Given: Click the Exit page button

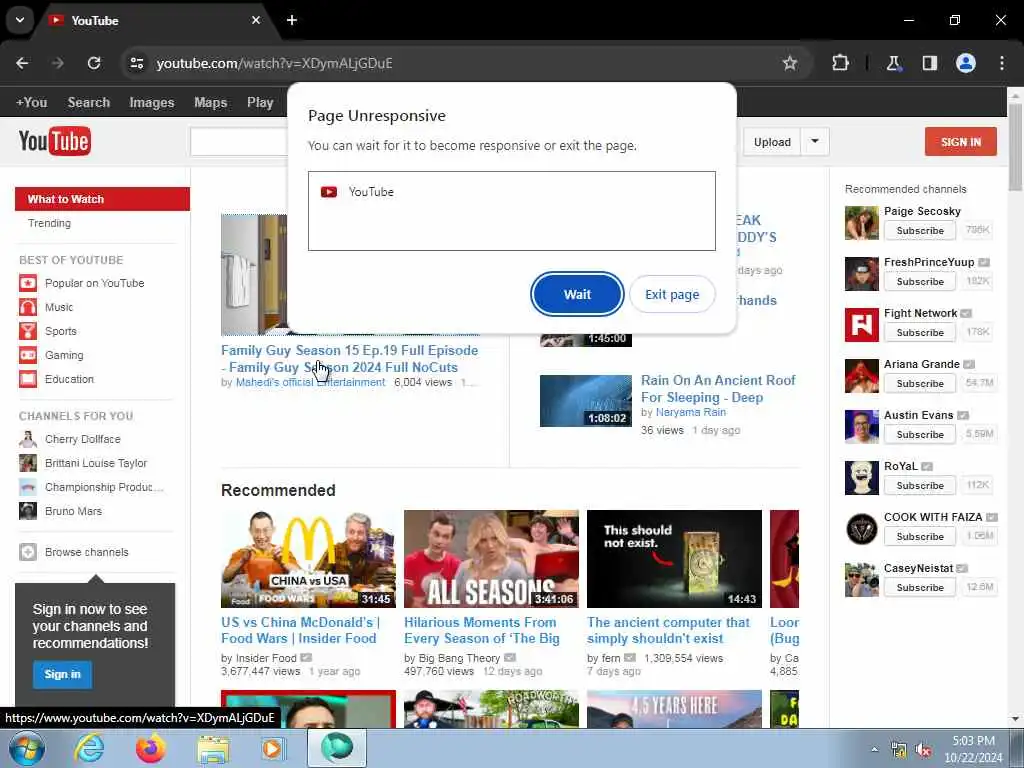Looking at the screenshot, I should click(672, 295).
